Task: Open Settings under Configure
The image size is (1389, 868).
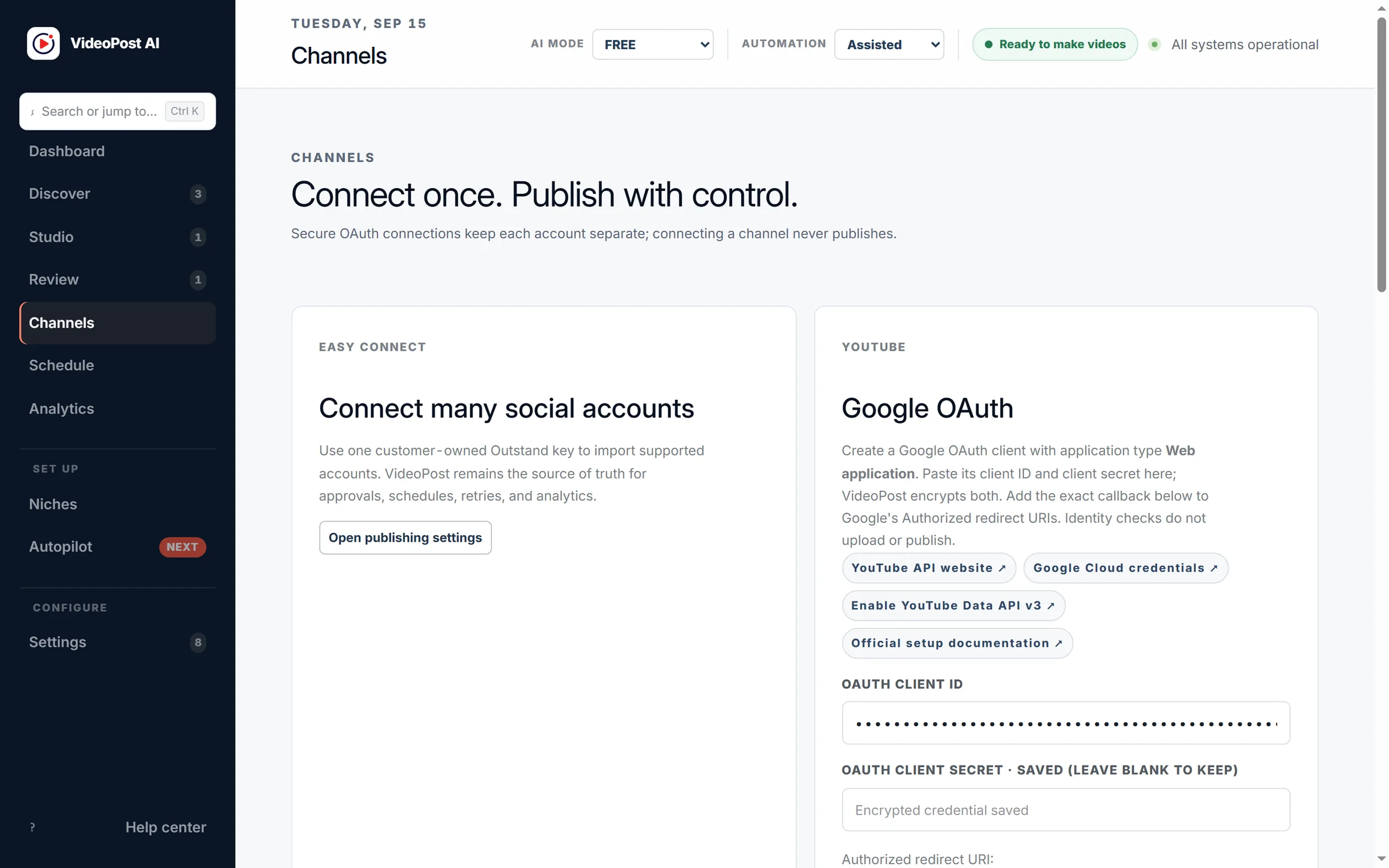Action: click(x=117, y=642)
